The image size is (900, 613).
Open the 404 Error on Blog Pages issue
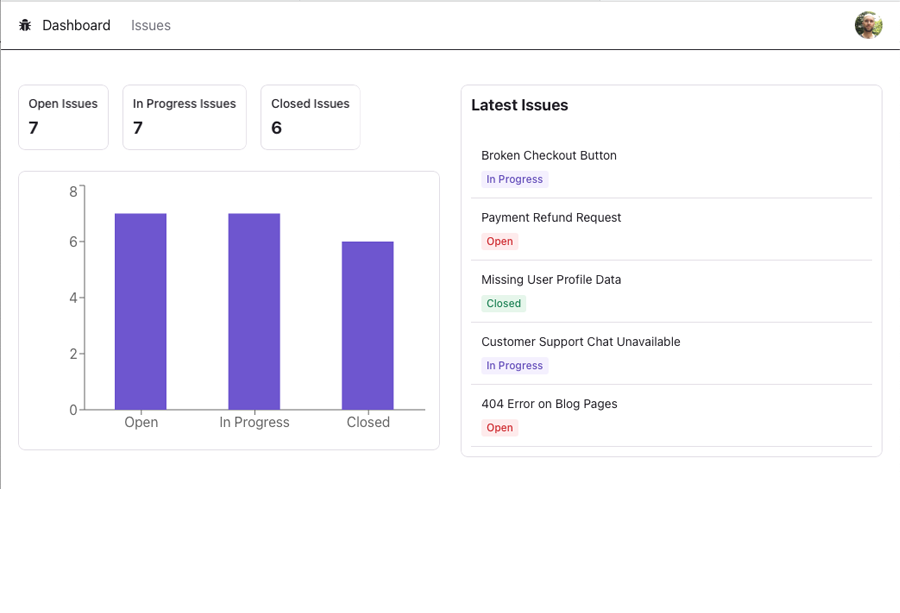click(x=549, y=404)
